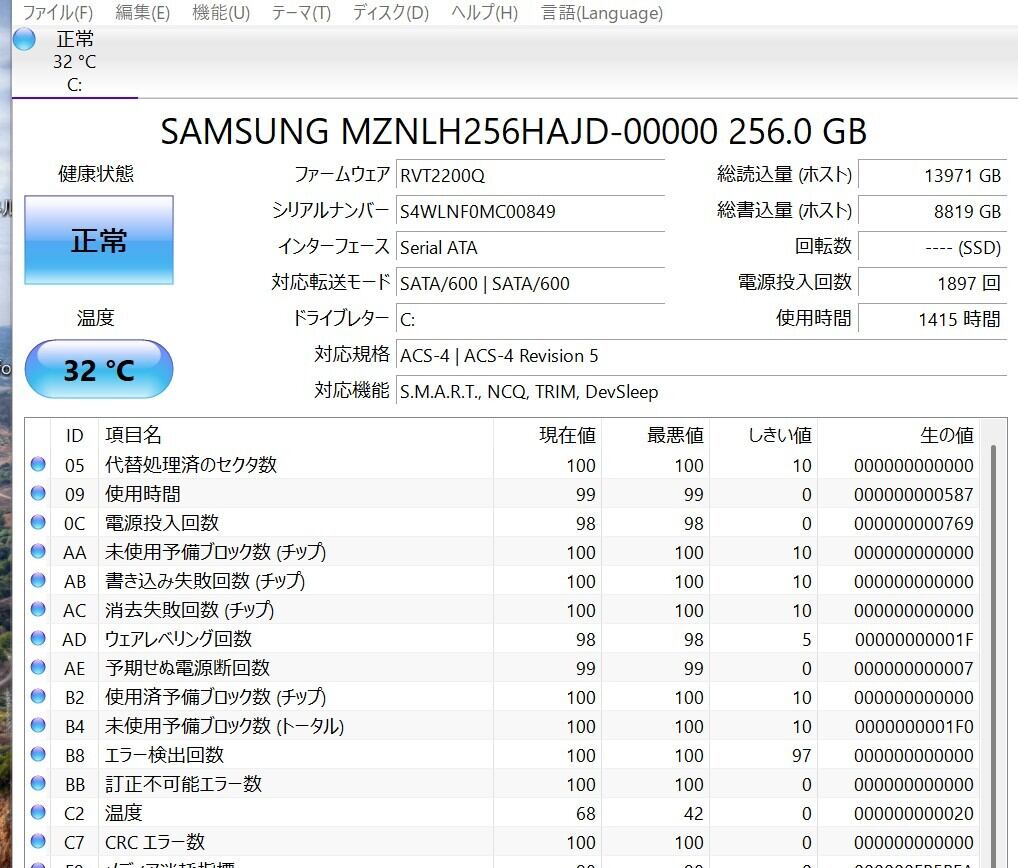
Task: Click status icon for エラー検出回数 row
Action: [x=38, y=754]
